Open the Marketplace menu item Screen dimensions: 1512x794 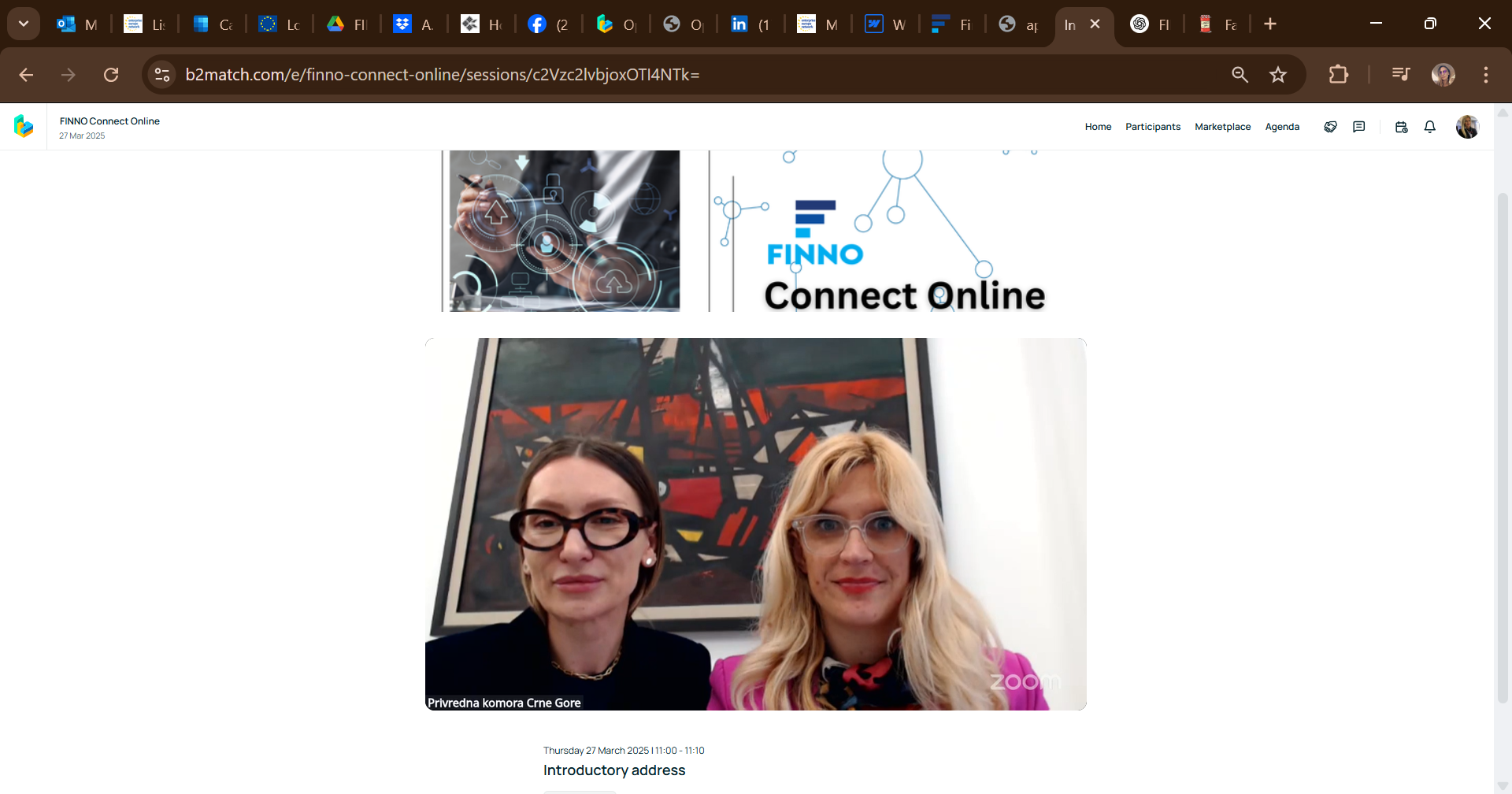(x=1222, y=127)
